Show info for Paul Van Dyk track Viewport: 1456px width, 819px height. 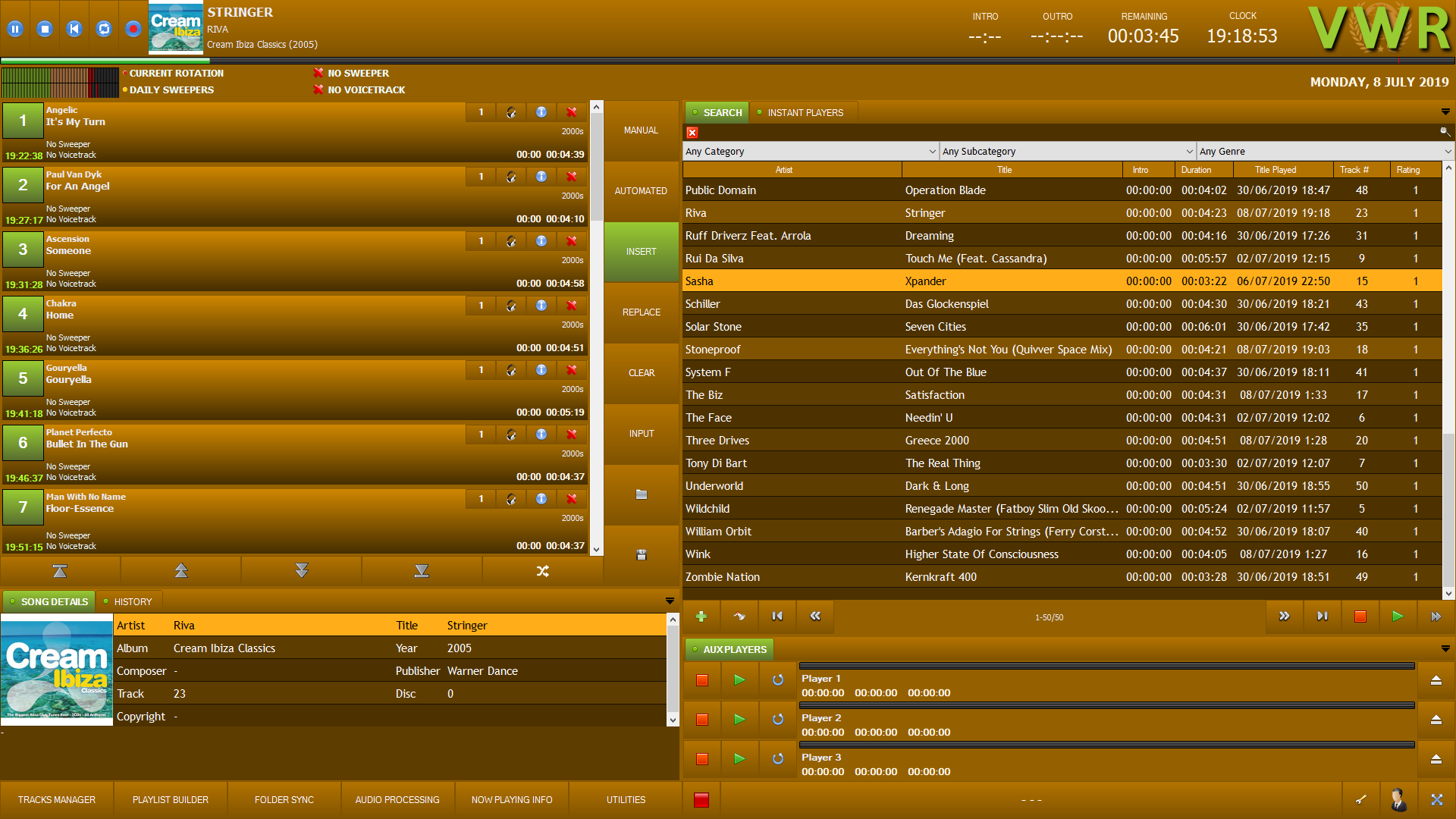pyautogui.click(x=541, y=177)
